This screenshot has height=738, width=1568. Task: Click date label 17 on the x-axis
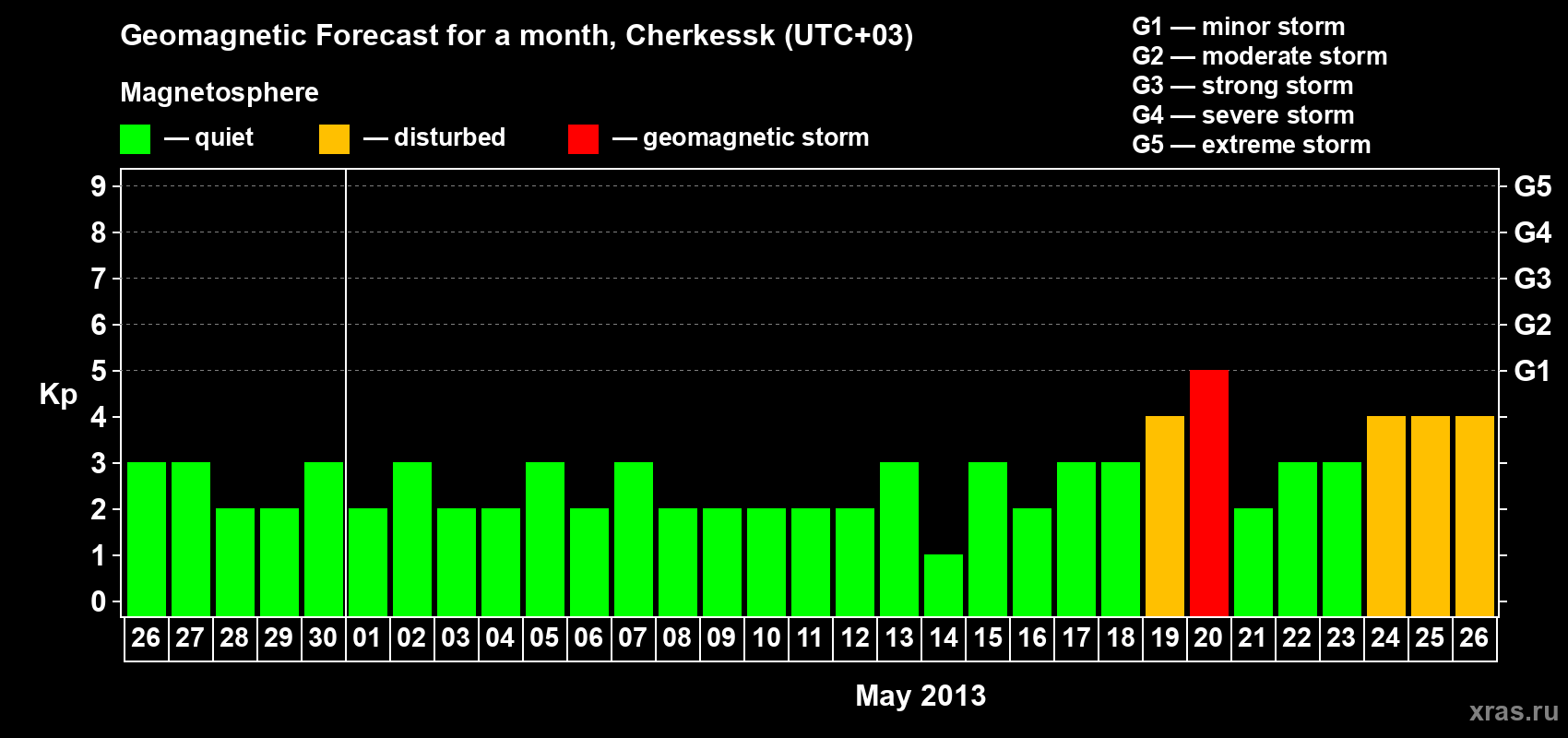tap(1075, 637)
